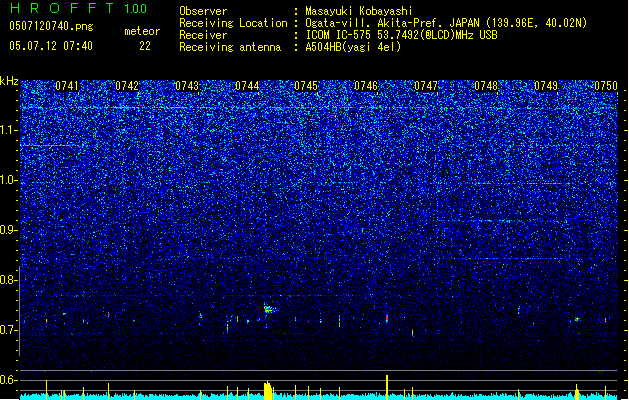
Task: Click the 0747 time marker
Action: [x=426, y=86]
